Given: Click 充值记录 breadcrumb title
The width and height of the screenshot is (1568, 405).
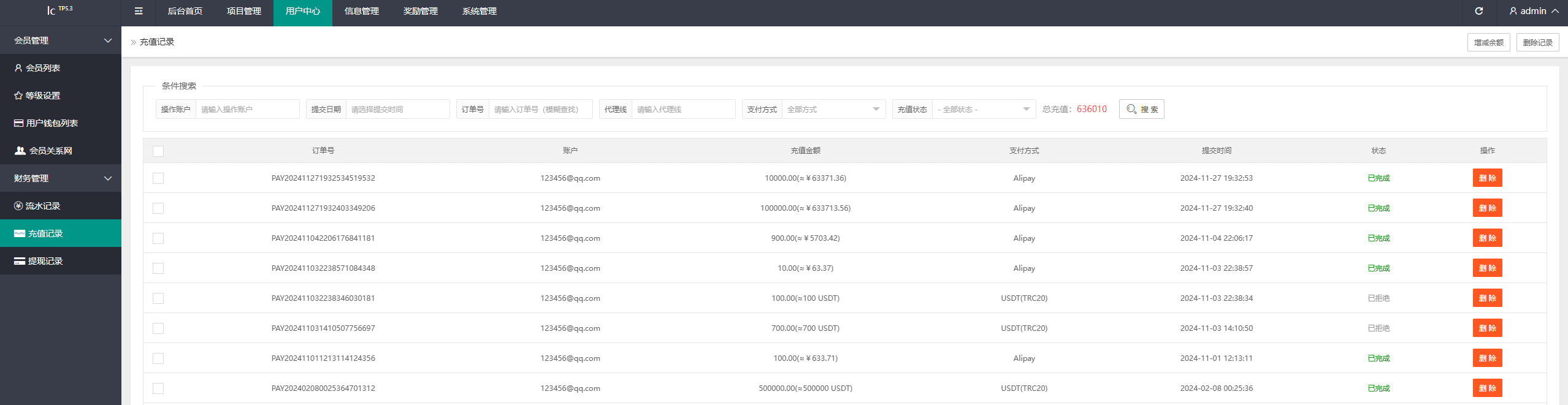Looking at the screenshot, I should (x=157, y=42).
